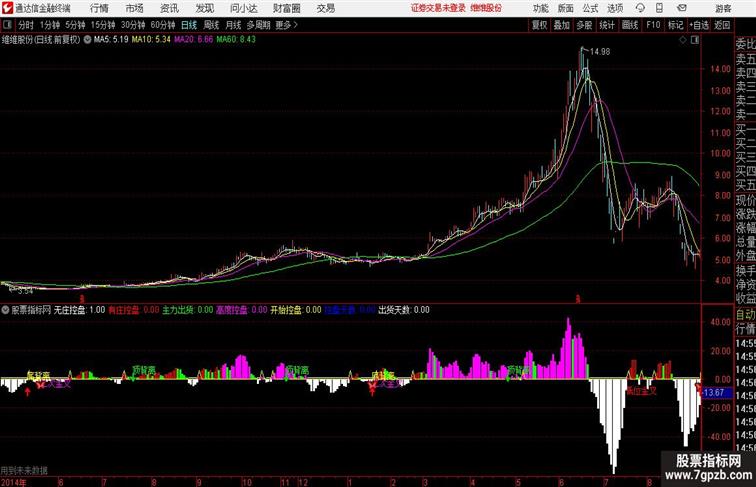756x487 pixels.
Task: Open F10 company info
Action: coord(653,25)
